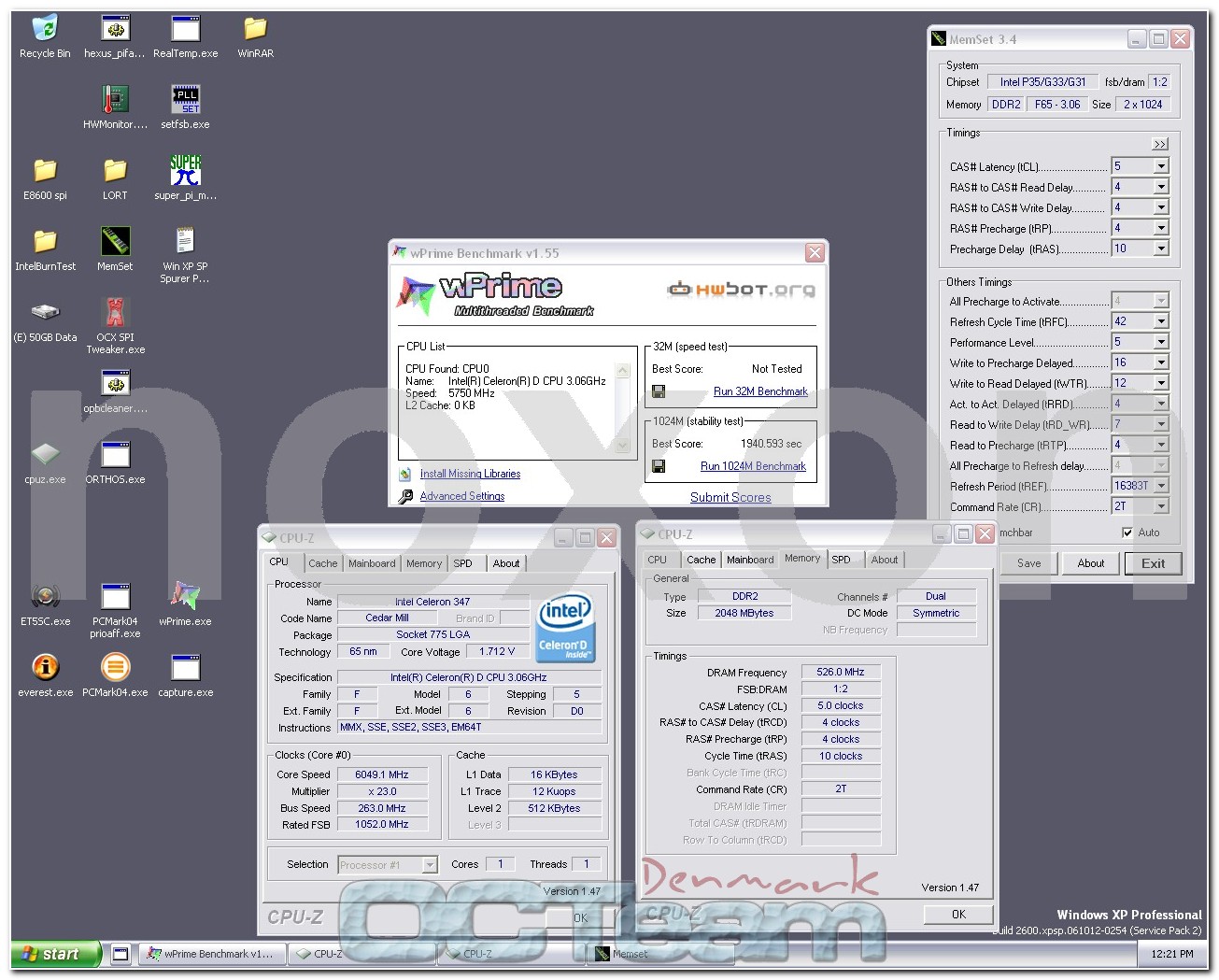Switch to wPrime Benchmark taskbar button

[211, 954]
